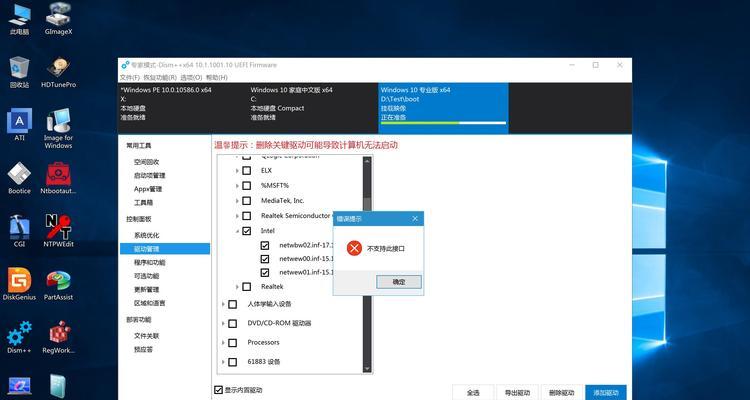Viewport: 750px width, 400px height.
Task: Launch PartAssist desktop shortcut
Action: [x=58, y=284]
